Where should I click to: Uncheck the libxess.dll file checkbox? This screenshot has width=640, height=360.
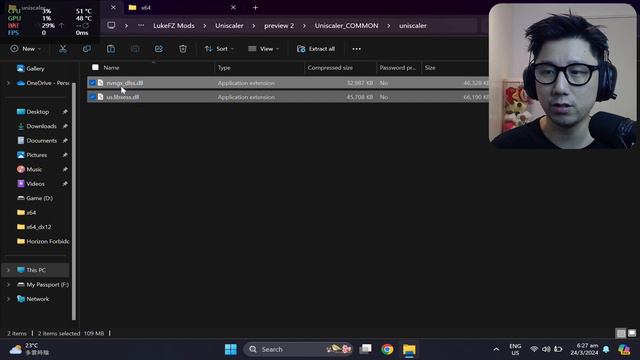point(92,97)
